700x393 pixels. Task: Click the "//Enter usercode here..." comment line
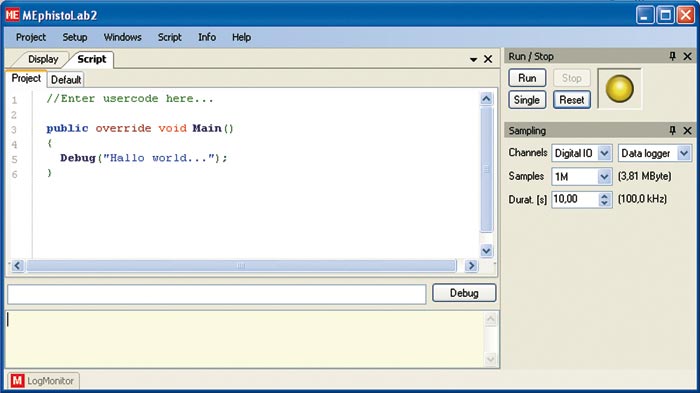click(130, 99)
